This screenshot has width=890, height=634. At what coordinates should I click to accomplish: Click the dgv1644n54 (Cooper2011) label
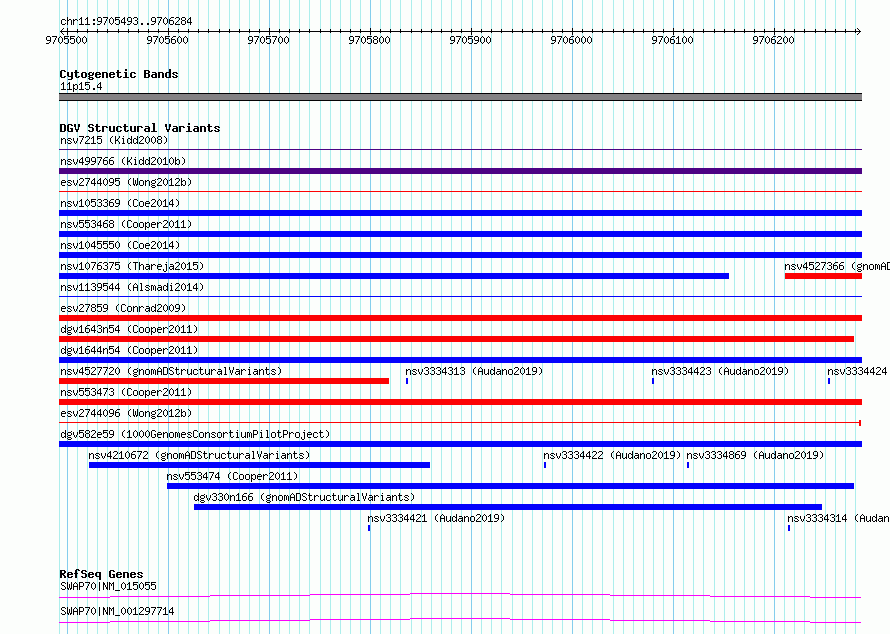[x=129, y=350]
